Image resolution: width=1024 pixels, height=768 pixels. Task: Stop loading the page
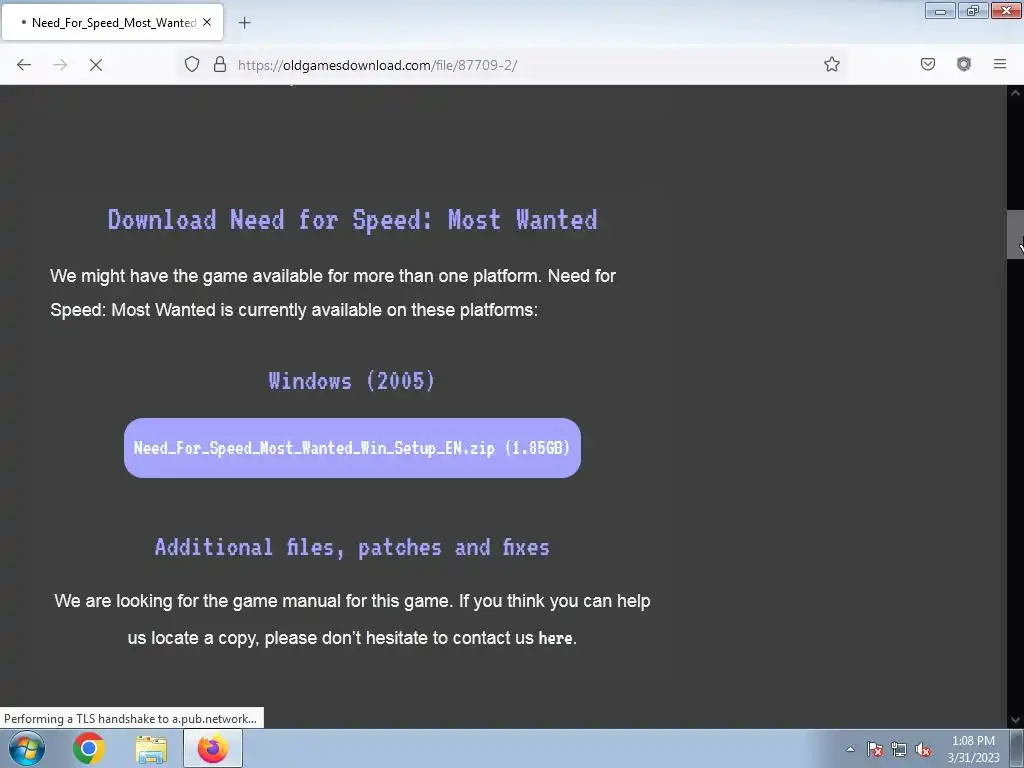click(x=96, y=65)
